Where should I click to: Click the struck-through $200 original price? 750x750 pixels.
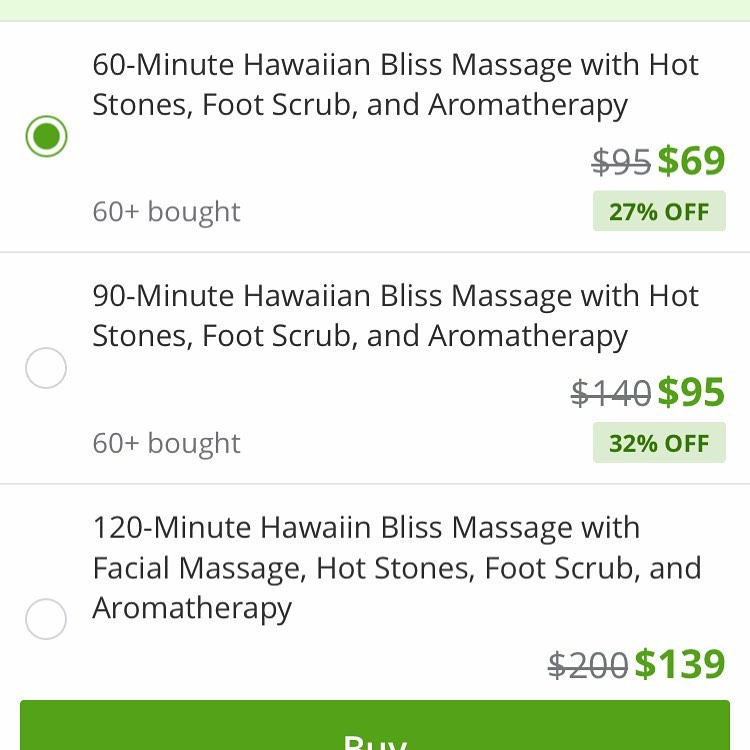tap(589, 665)
